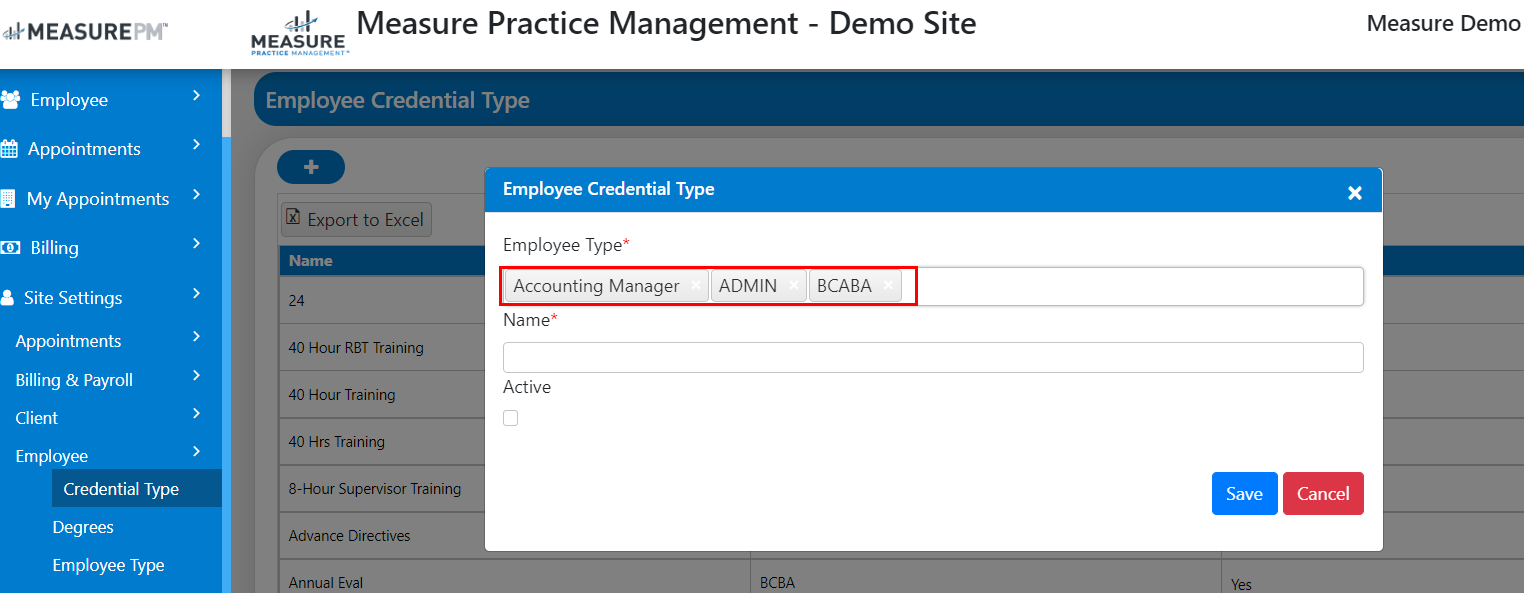Click the 8-Hour Supervisor Training row
Viewport: 1524px width, 593px height.
375,489
